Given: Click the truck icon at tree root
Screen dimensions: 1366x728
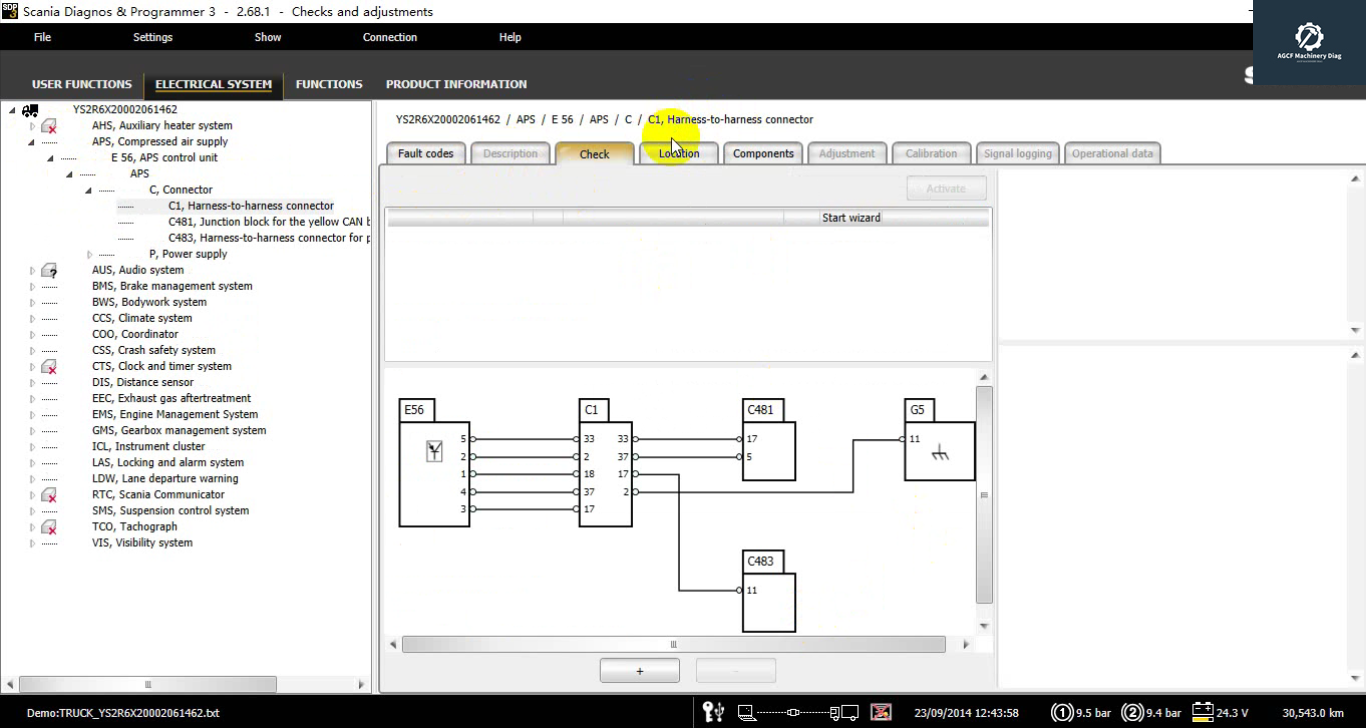Looking at the screenshot, I should pos(30,110).
